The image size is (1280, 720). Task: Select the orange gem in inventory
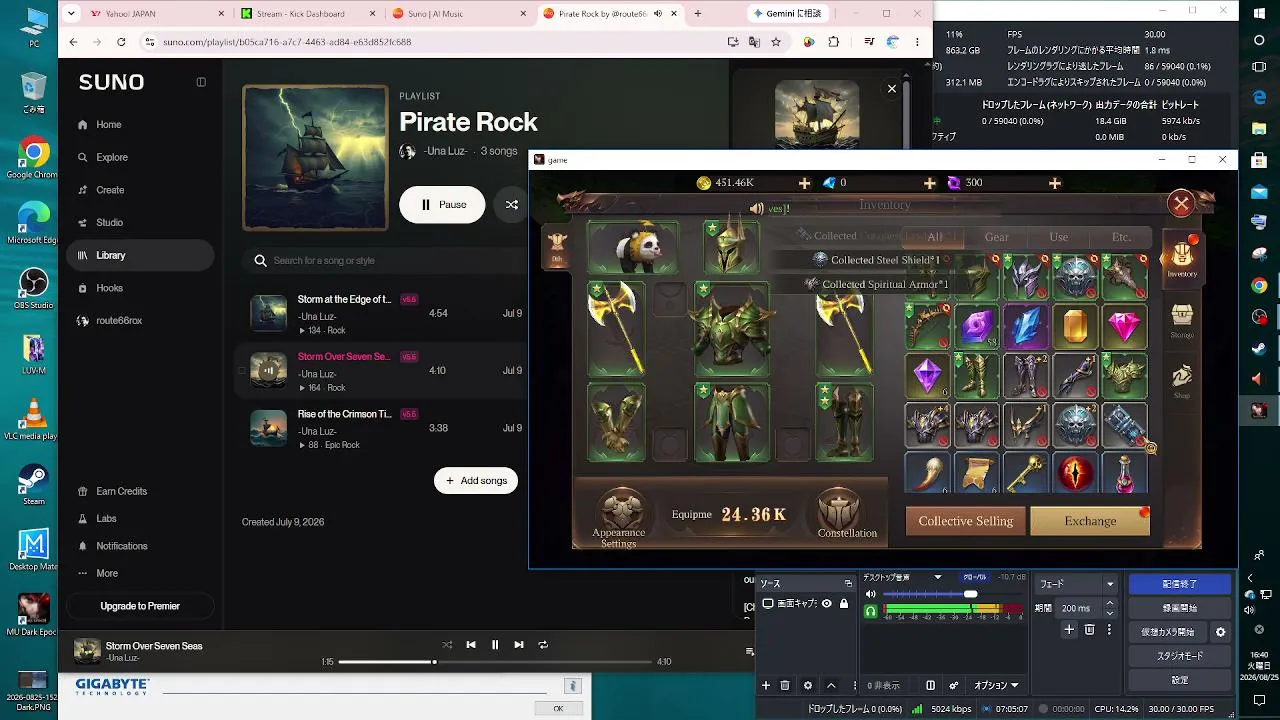tap(1075, 327)
